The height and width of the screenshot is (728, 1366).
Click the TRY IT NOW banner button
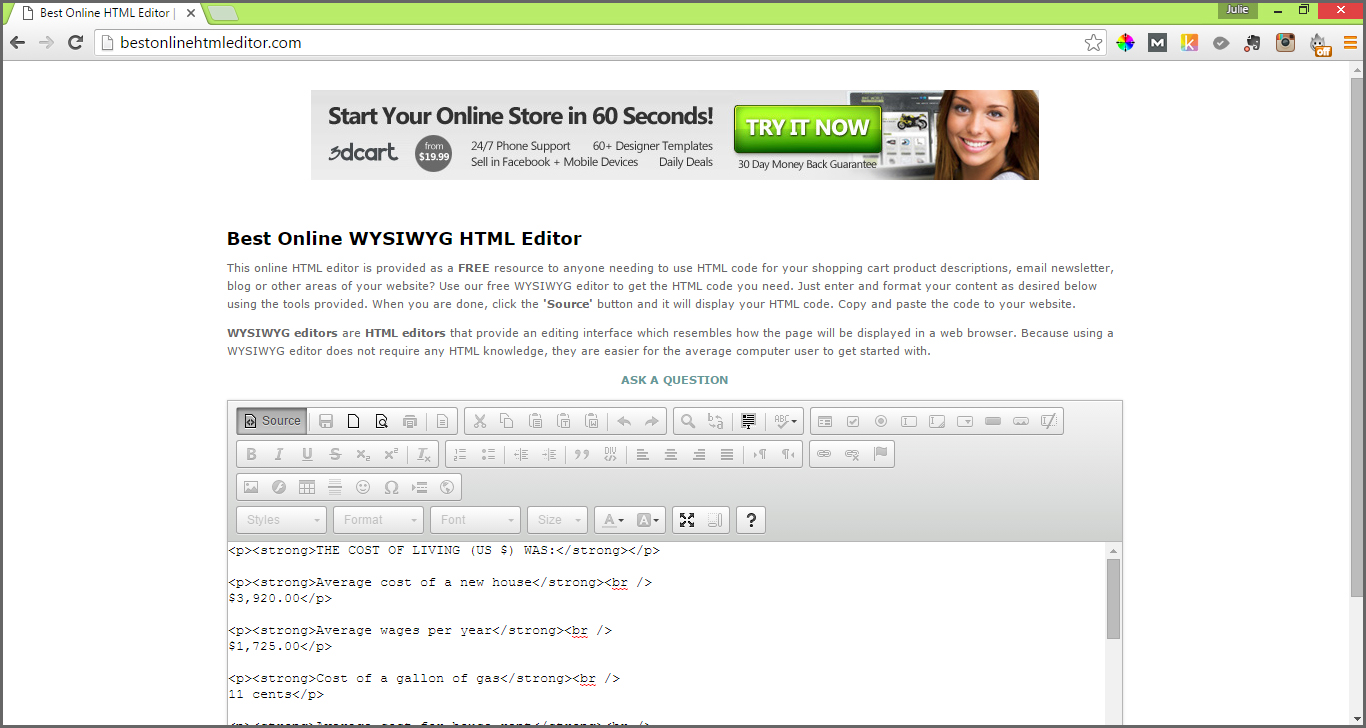(807, 129)
